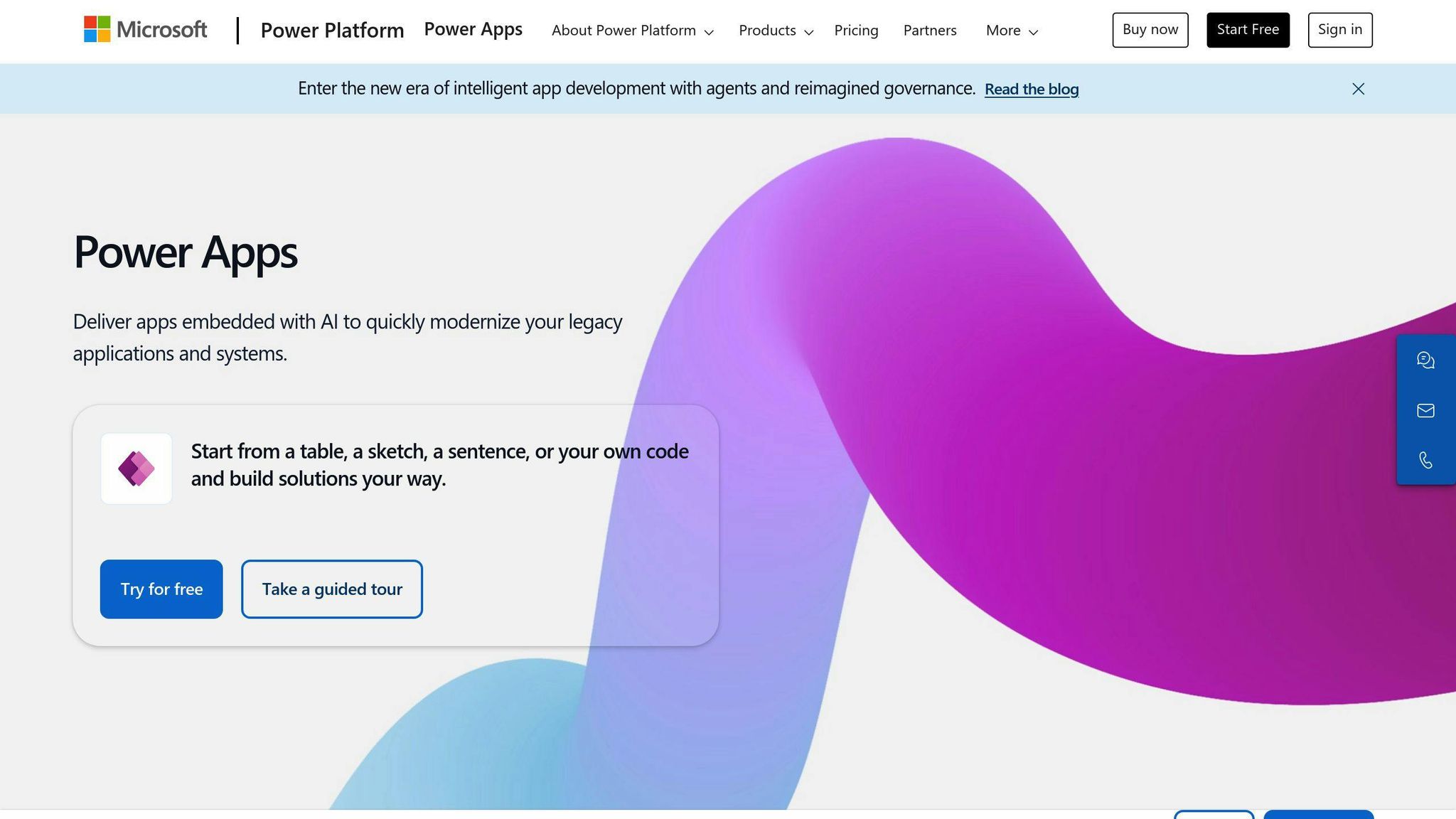Click the Try for free button
Image resolution: width=1456 pixels, height=819 pixels.
click(x=161, y=589)
